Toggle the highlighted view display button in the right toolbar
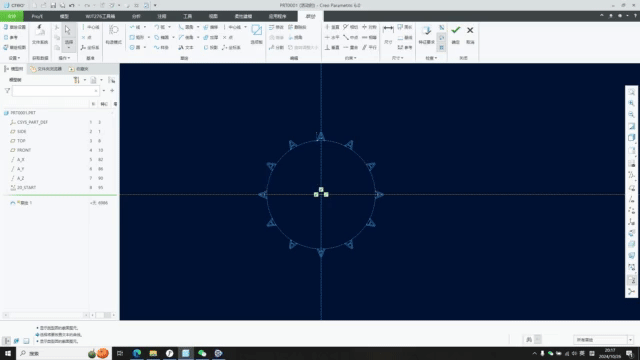 click(631, 280)
